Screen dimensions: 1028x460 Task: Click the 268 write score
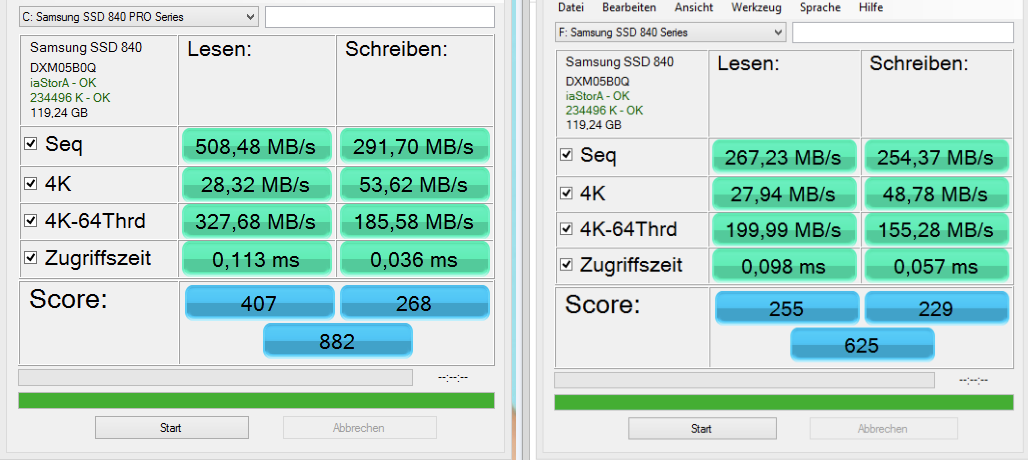[414, 303]
